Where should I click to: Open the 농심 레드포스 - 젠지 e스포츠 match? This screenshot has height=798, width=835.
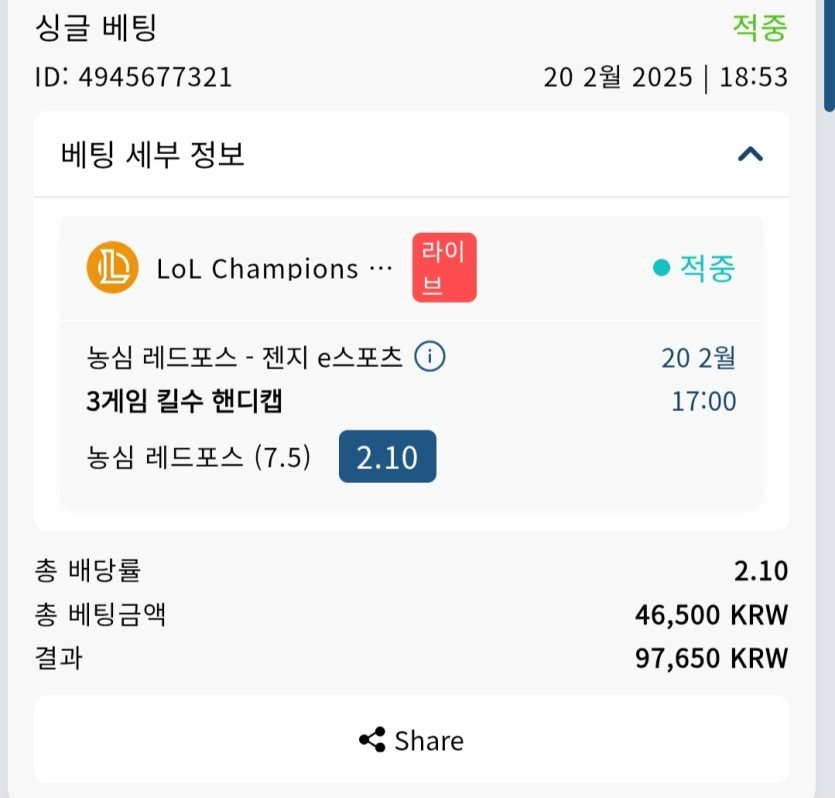coord(244,357)
